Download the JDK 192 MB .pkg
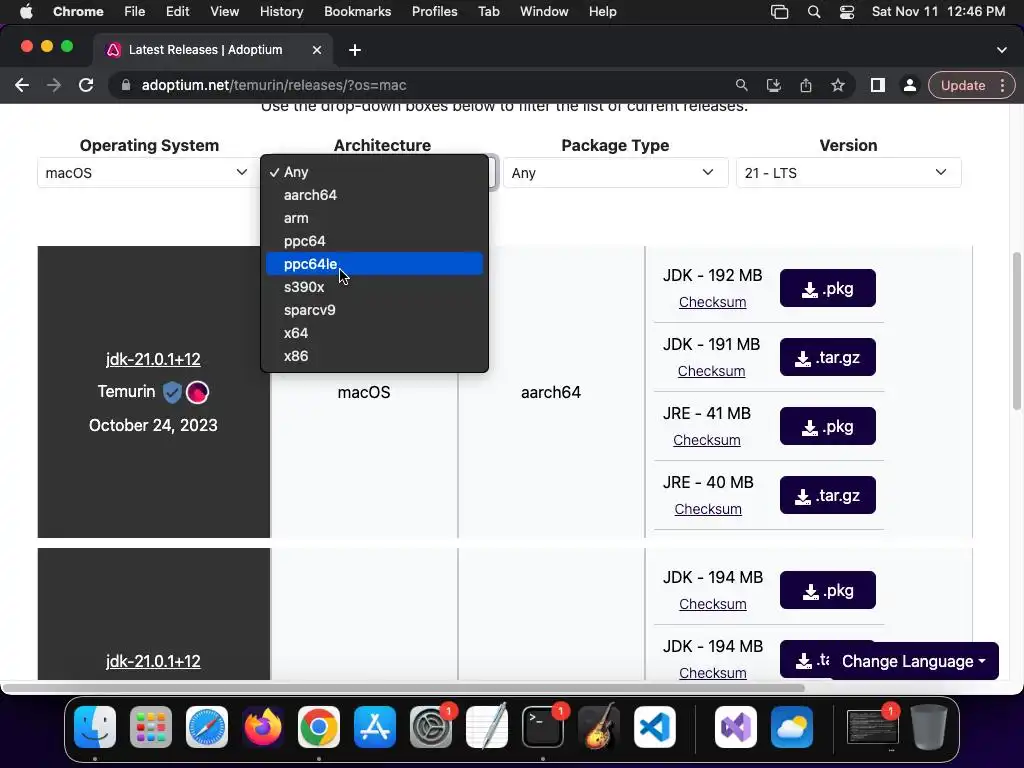This screenshot has width=1024, height=768. (x=827, y=289)
